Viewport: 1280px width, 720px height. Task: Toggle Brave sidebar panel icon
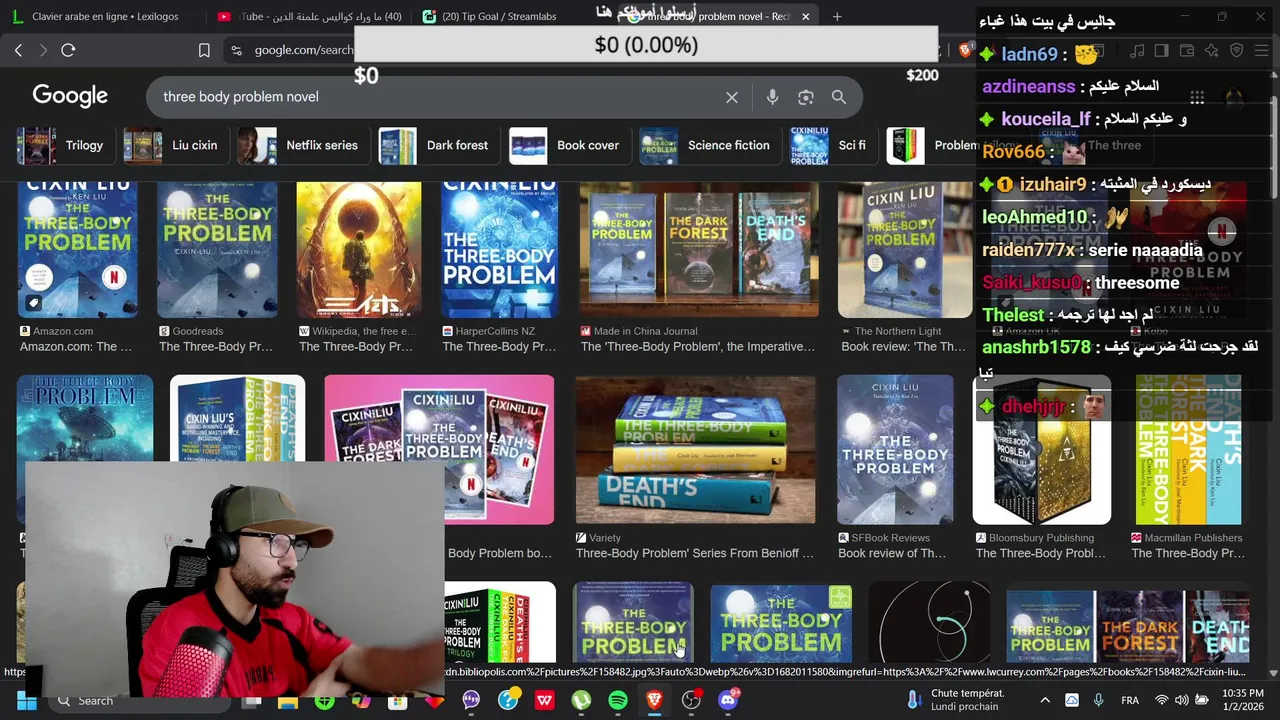pyautogui.click(x=1161, y=50)
